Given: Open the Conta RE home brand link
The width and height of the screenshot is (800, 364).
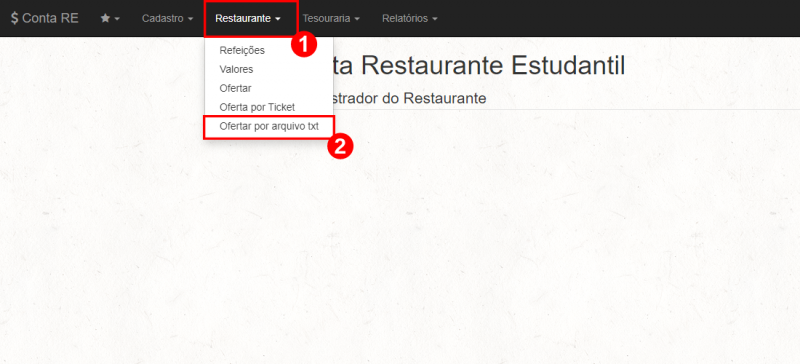Looking at the screenshot, I should 44,18.
